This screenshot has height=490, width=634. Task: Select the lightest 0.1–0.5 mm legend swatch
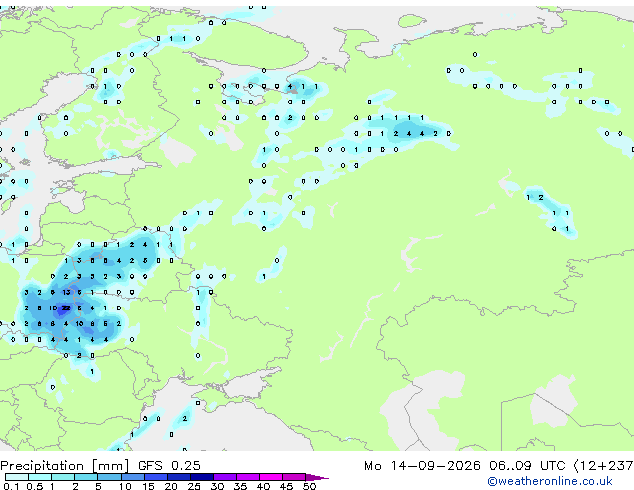coord(17,477)
